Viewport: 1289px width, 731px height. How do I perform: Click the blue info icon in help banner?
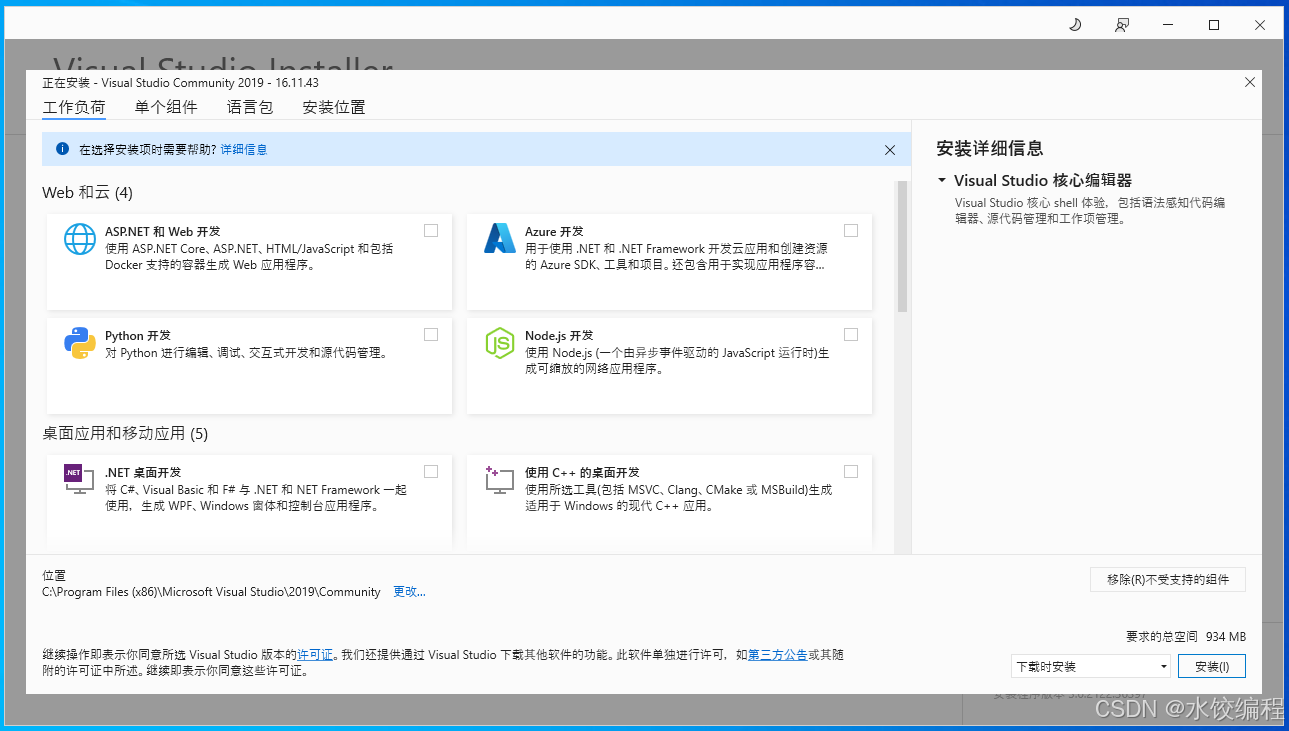pos(62,149)
